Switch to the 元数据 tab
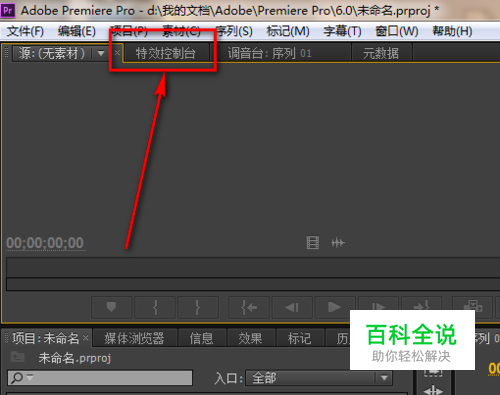Image resolution: width=500 pixels, height=395 pixels. click(x=381, y=53)
